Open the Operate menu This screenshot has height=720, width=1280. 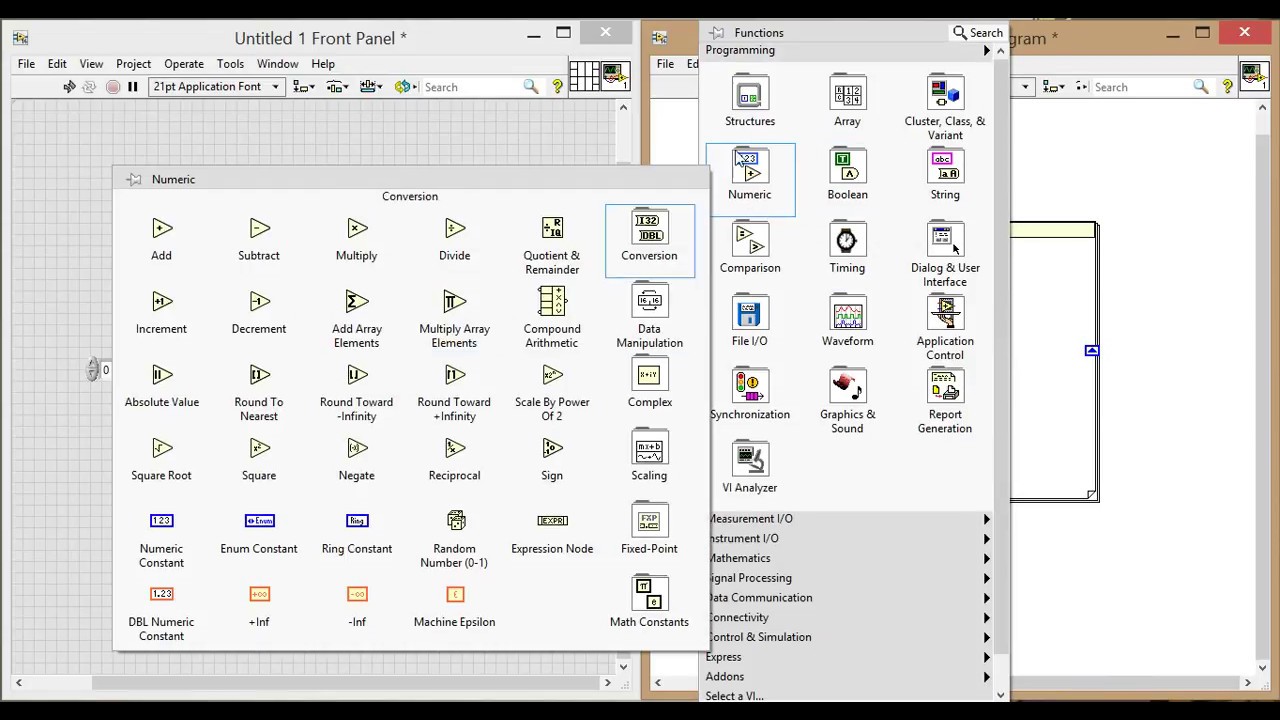tap(184, 64)
